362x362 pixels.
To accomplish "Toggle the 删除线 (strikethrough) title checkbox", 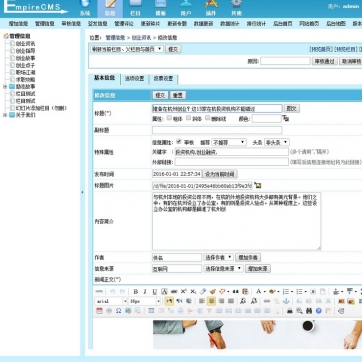I will coord(207,118).
